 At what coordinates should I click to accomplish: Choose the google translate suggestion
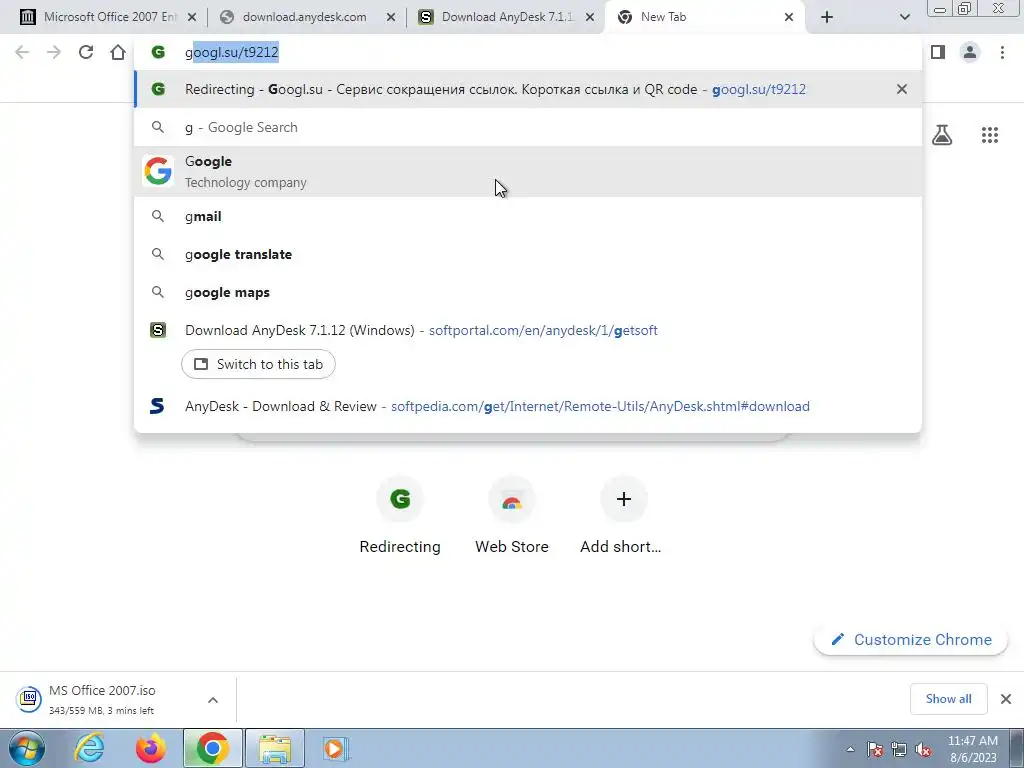(x=528, y=254)
